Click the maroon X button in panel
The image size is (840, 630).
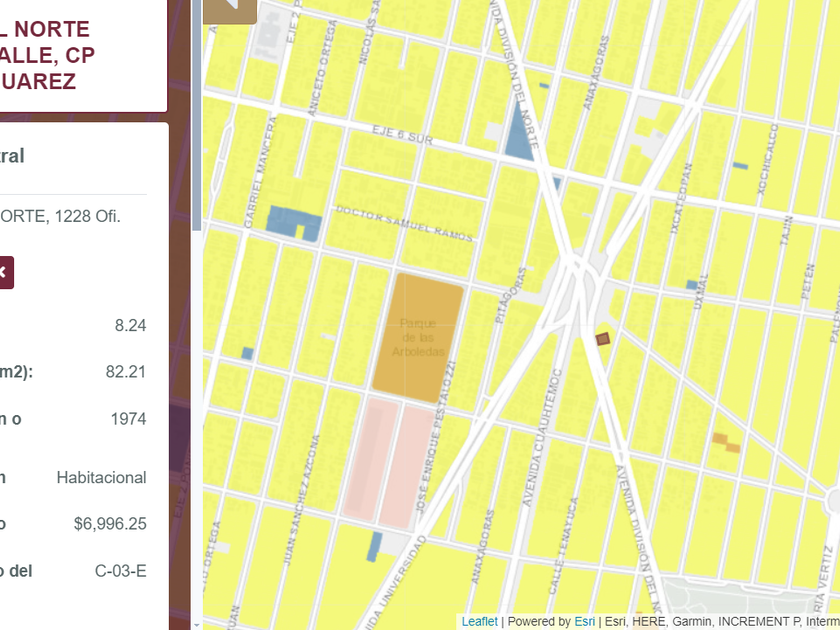pyautogui.click(x=4, y=272)
